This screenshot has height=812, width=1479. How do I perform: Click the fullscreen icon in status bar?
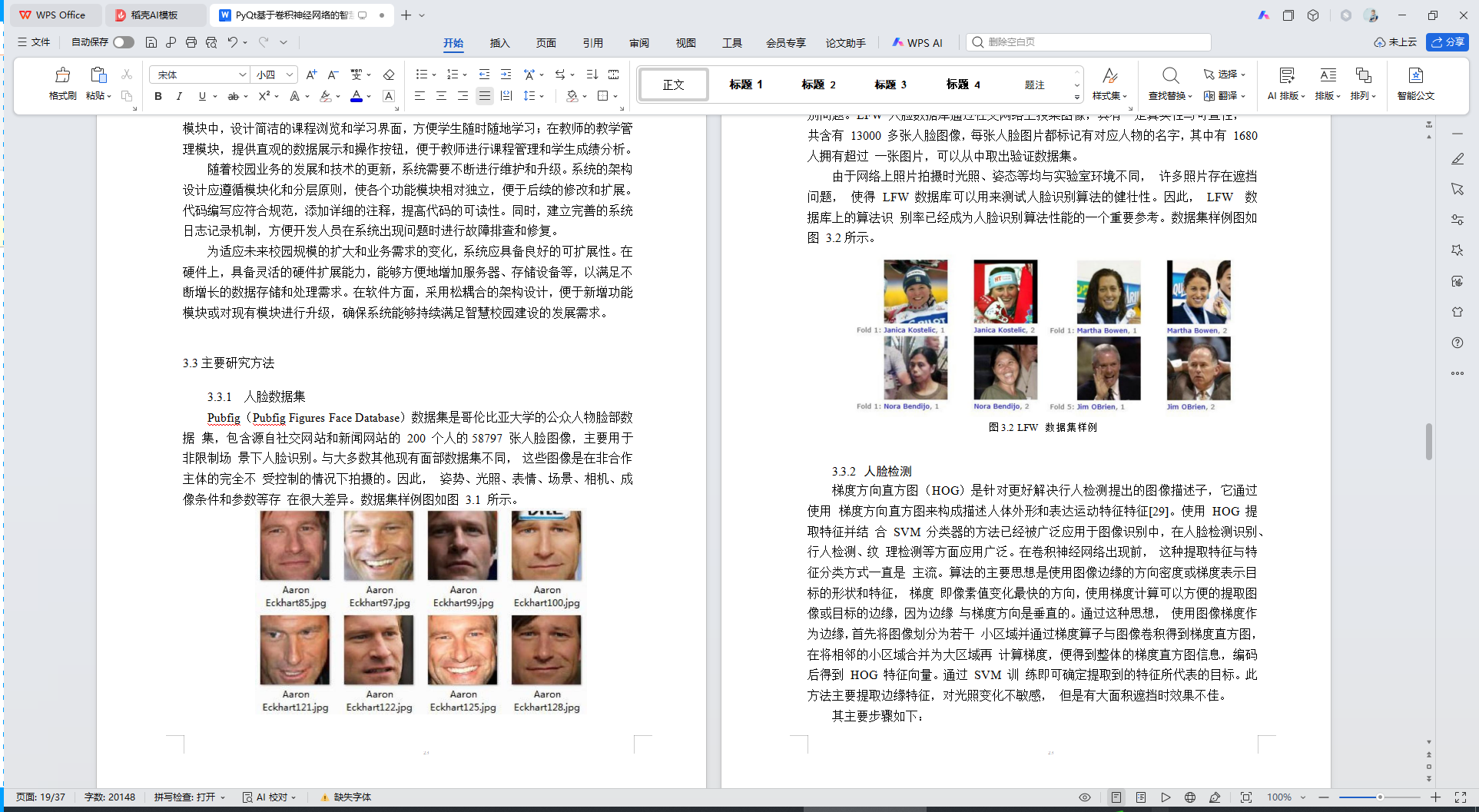1461,797
